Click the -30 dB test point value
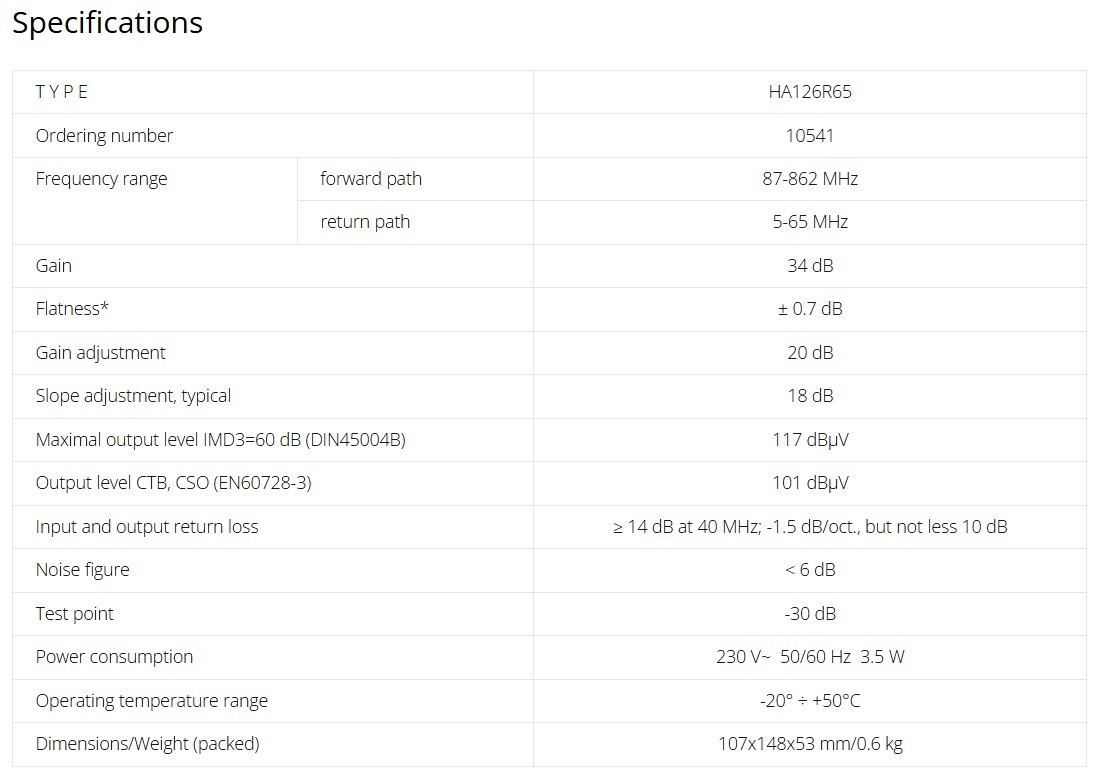 [x=809, y=614]
